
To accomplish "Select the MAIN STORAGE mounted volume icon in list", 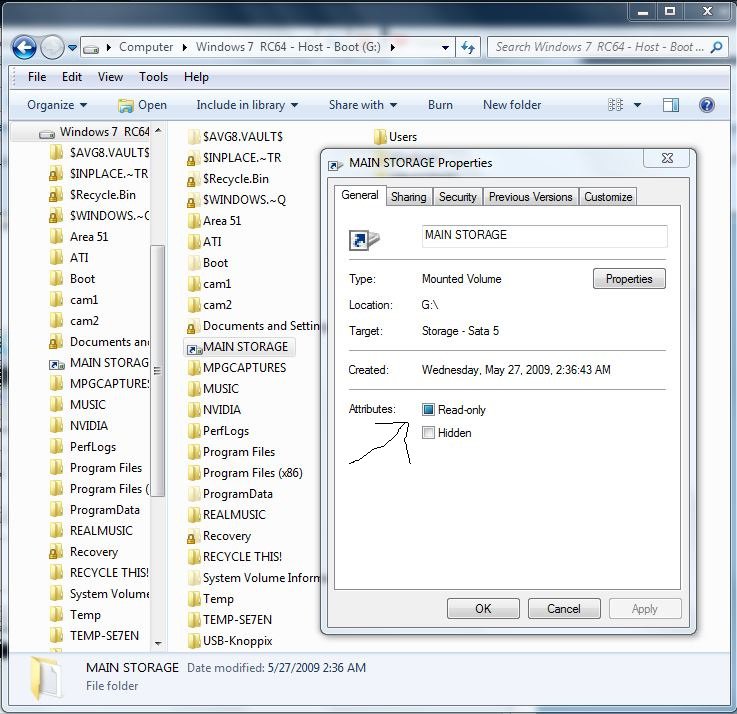I will pyautogui.click(x=194, y=348).
